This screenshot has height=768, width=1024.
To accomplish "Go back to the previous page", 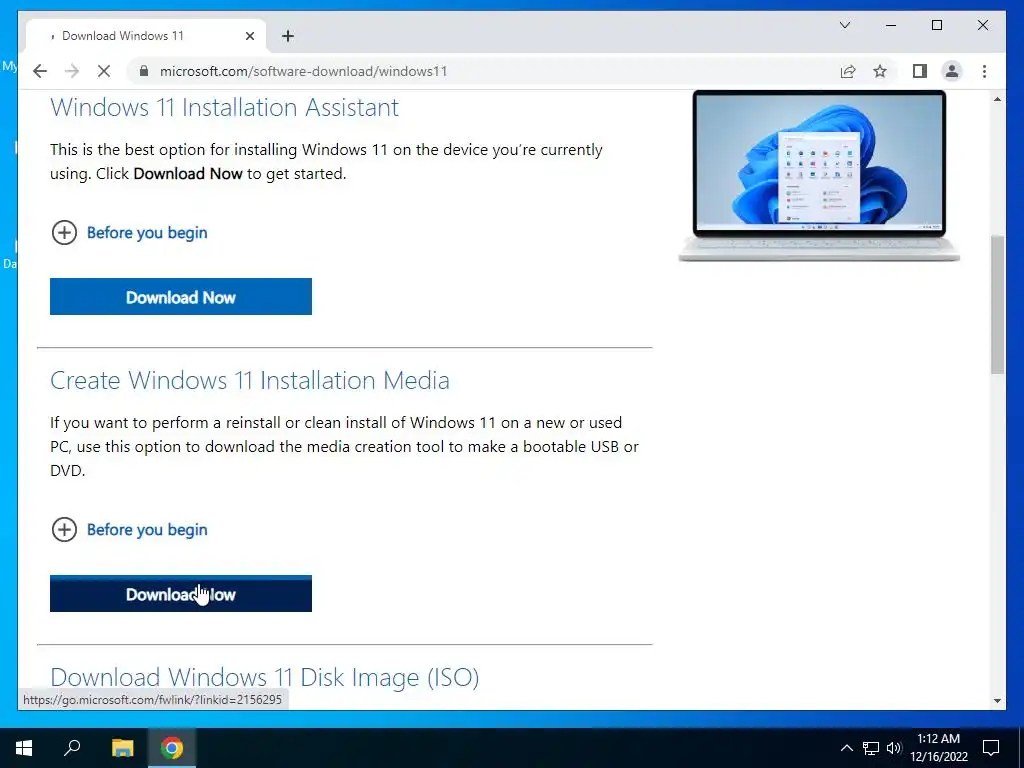I will click(x=40, y=71).
